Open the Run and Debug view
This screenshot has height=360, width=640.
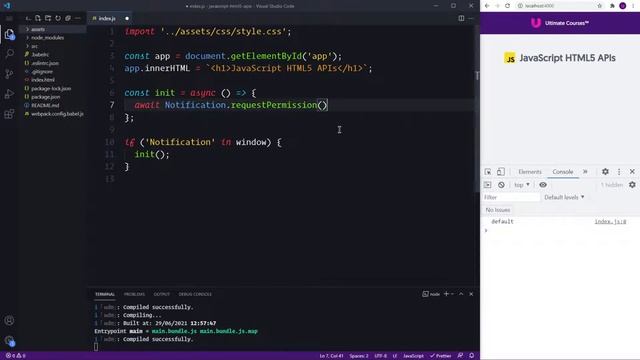click(x=9, y=94)
